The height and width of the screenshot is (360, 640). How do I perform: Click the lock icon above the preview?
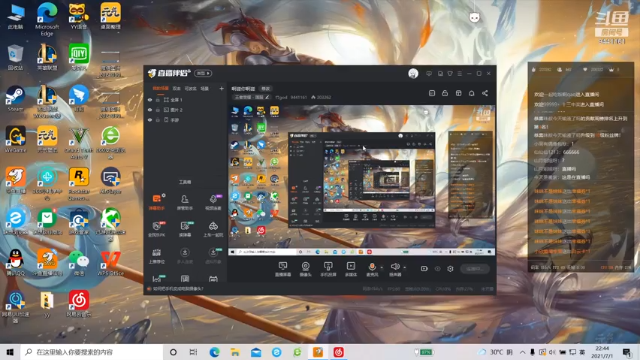[445, 93]
